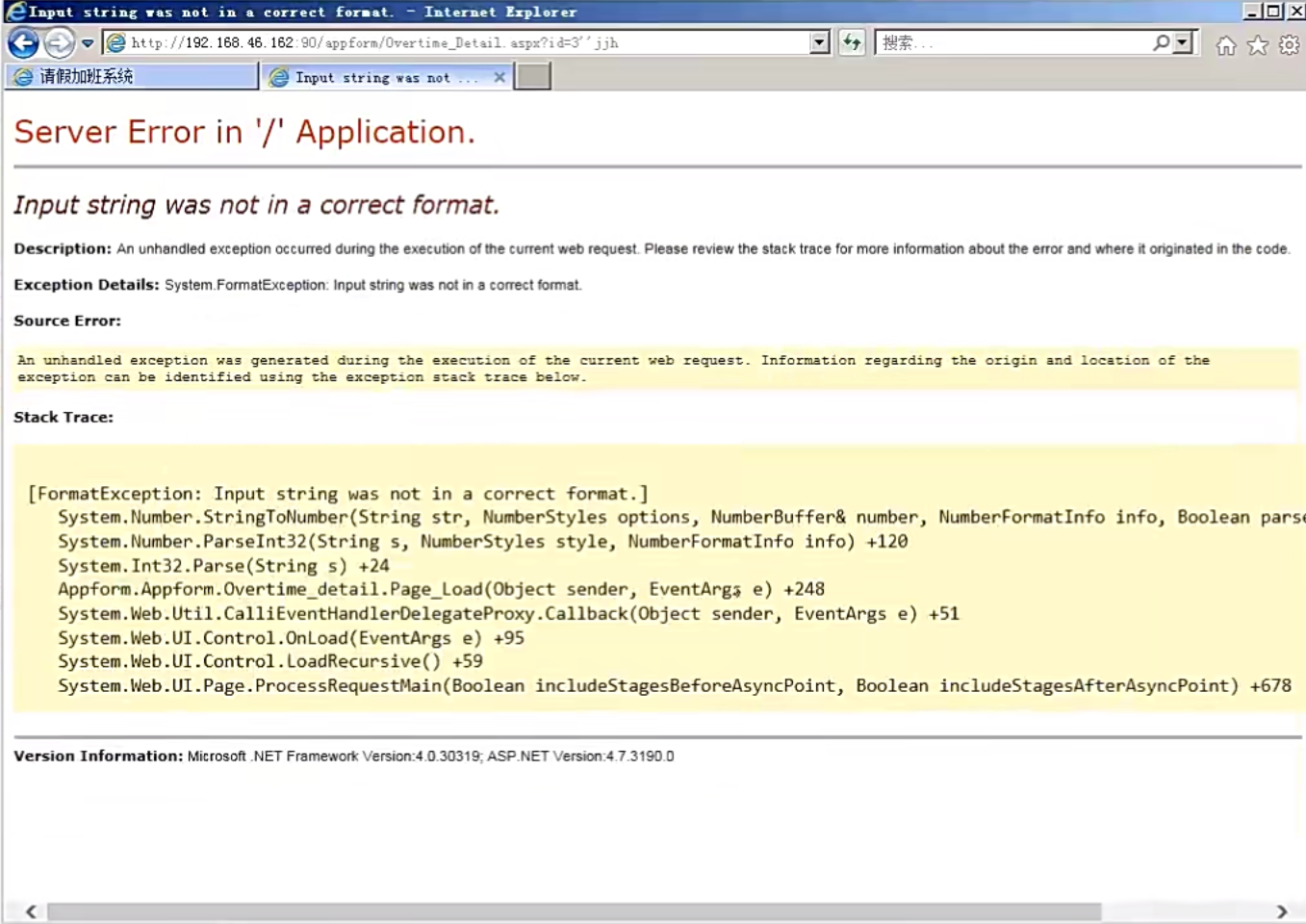
Task: Open a new tab button
Action: tap(532, 77)
